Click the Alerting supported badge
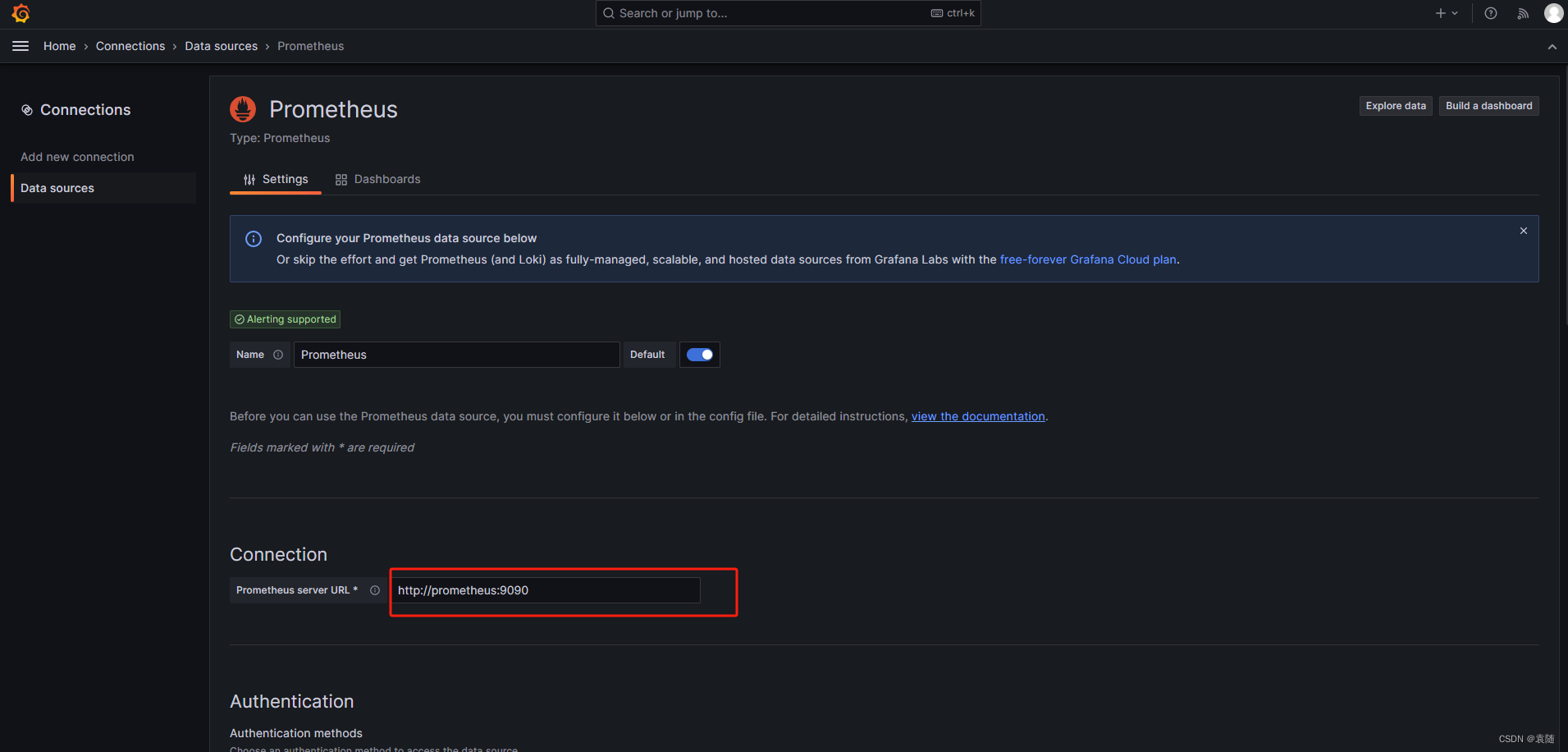The image size is (1568, 752). (x=285, y=319)
